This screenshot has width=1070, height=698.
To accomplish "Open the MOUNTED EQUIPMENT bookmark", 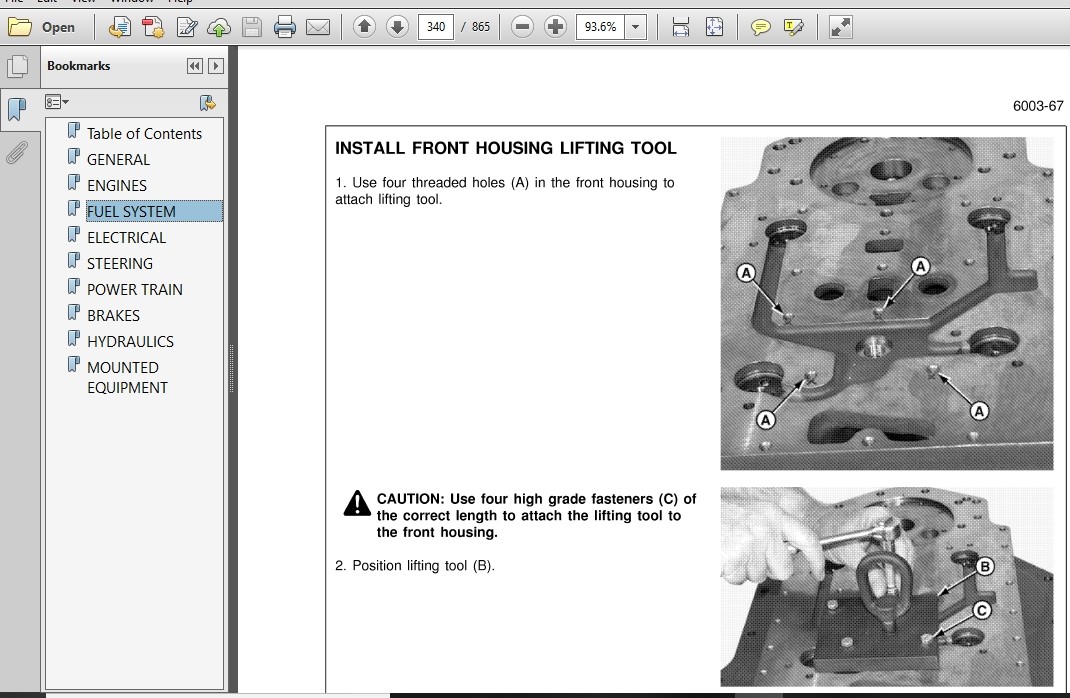I will coord(127,377).
